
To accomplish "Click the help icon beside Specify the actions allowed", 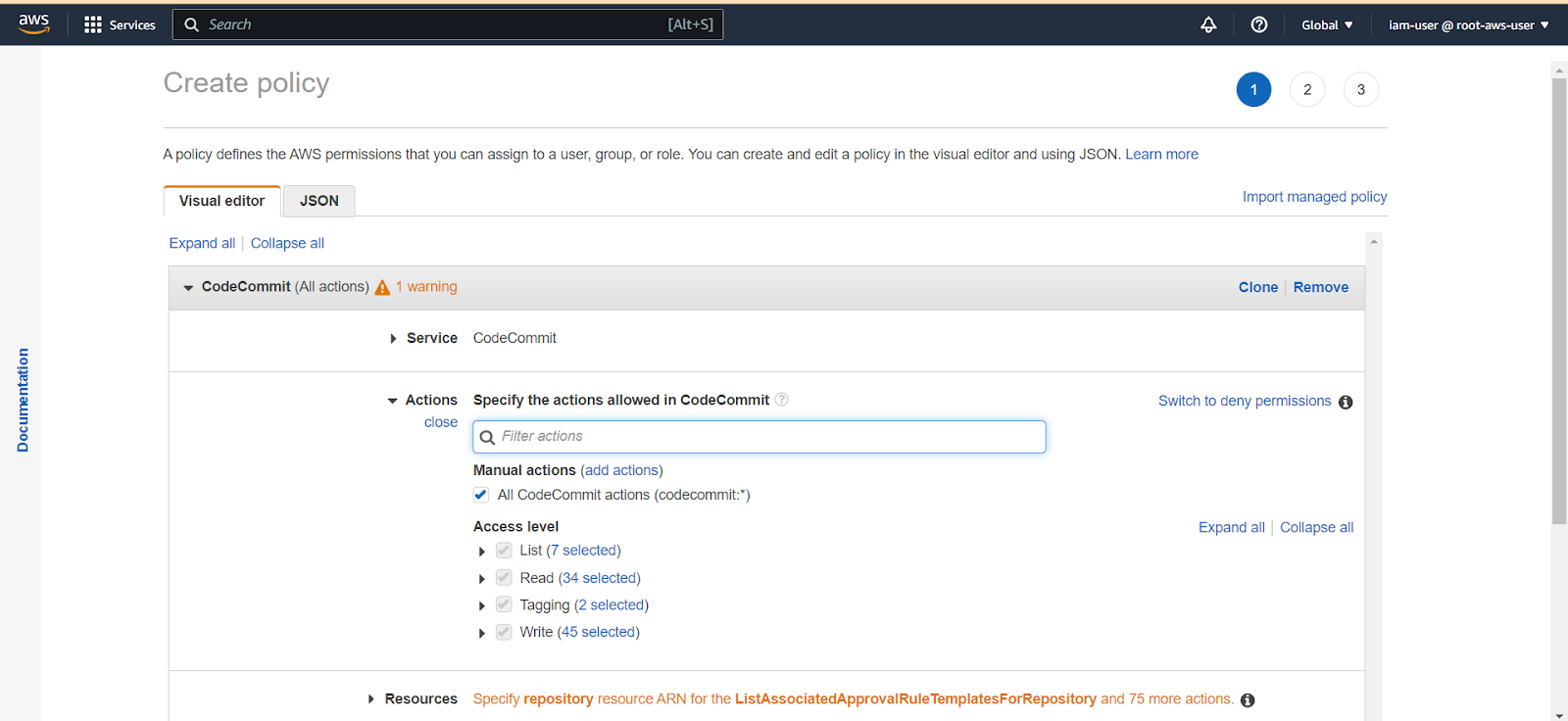I will (781, 400).
